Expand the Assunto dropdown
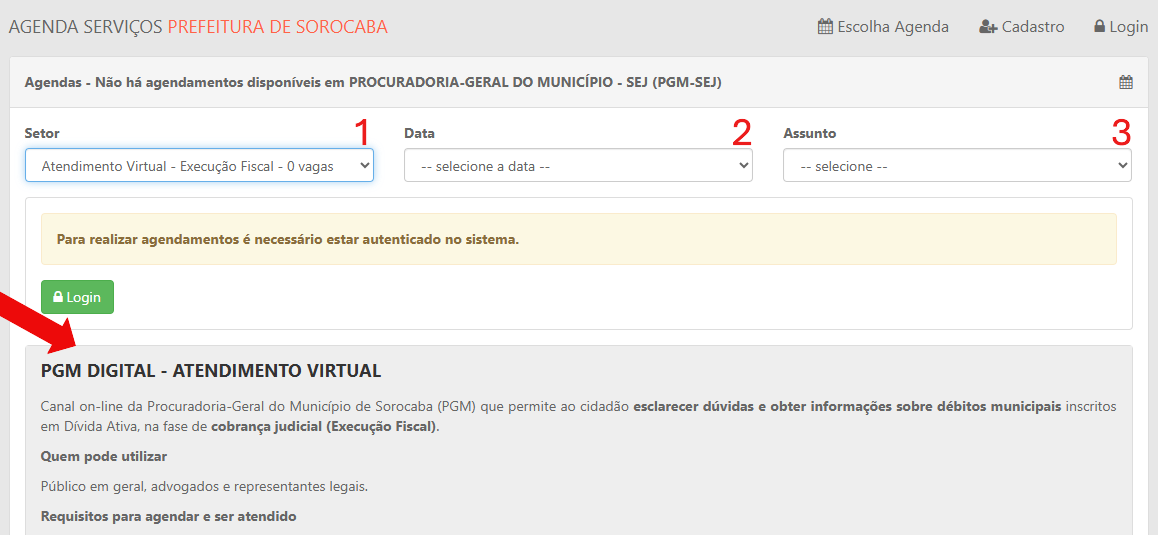This screenshot has width=1158, height=535. (x=957, y=166)
